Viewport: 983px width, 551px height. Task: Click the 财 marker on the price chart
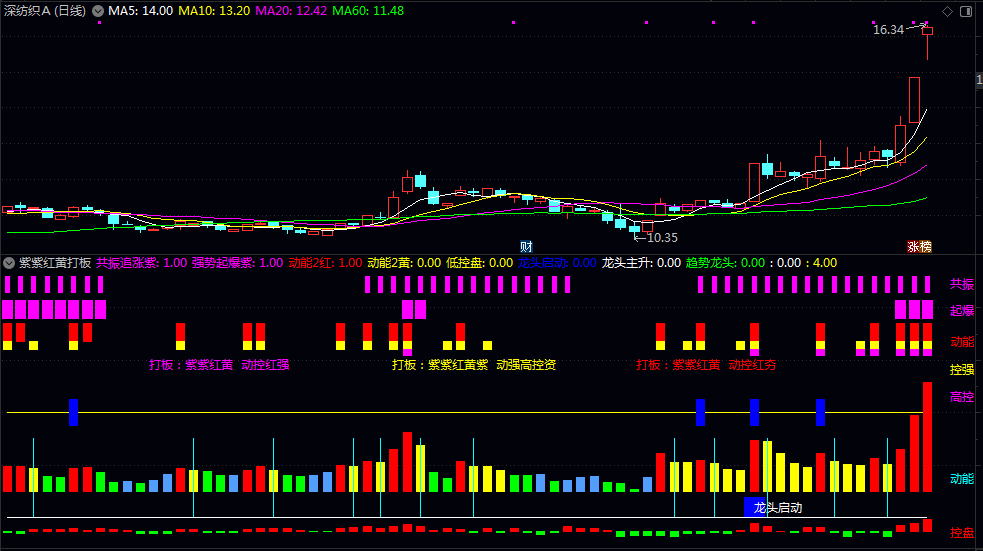526,246
